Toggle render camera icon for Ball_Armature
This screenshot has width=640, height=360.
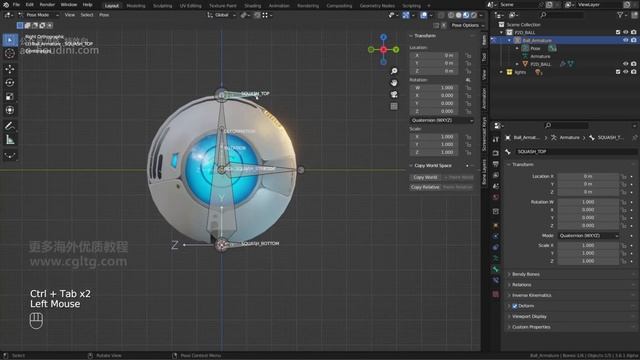click(633, 40)
